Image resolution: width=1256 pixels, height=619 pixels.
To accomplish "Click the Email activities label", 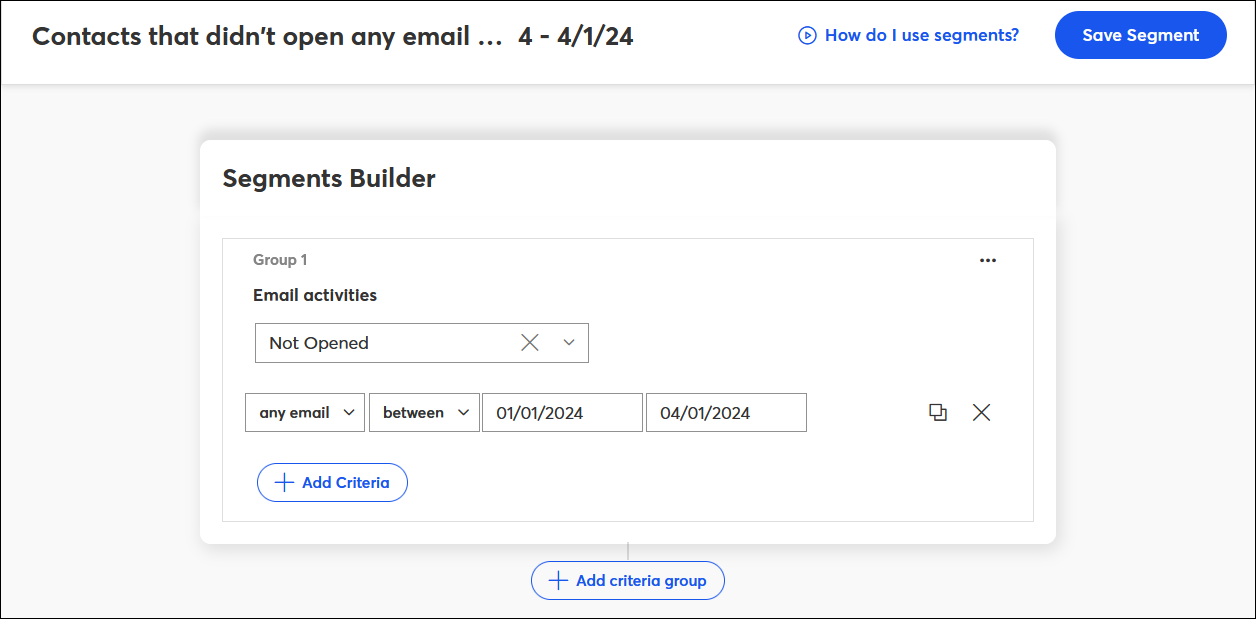I will (x=315, y=295).
